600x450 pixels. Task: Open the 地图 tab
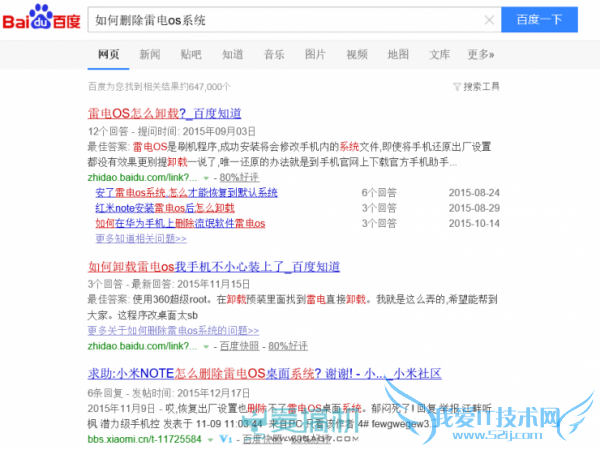[x=398, y=54]
